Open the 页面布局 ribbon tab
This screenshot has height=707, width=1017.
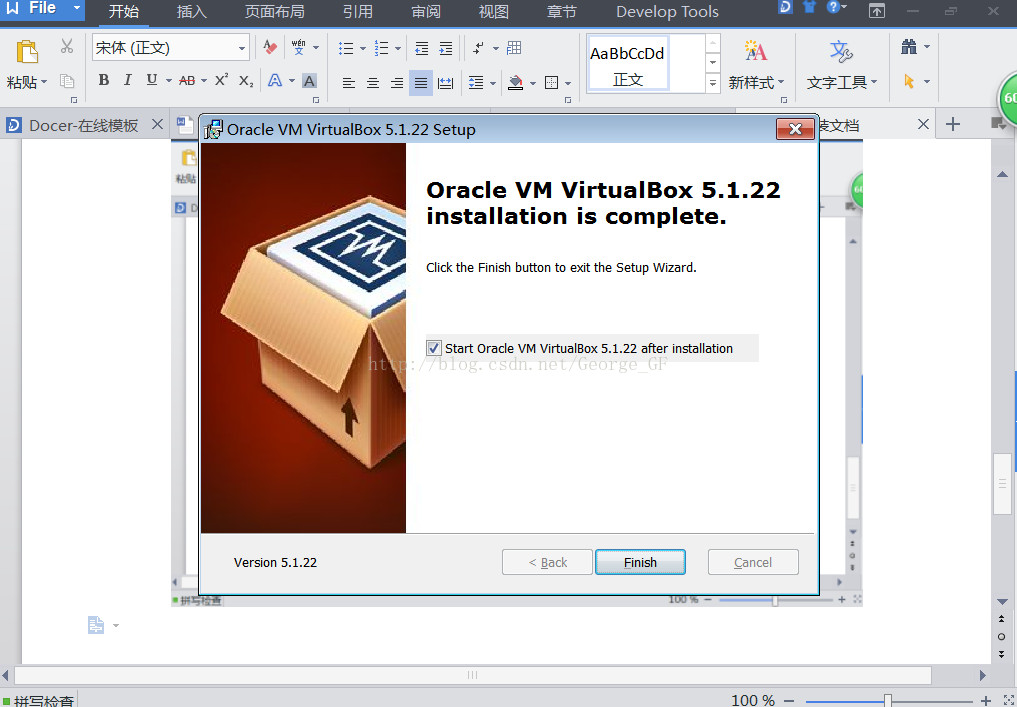click(274, 12)
